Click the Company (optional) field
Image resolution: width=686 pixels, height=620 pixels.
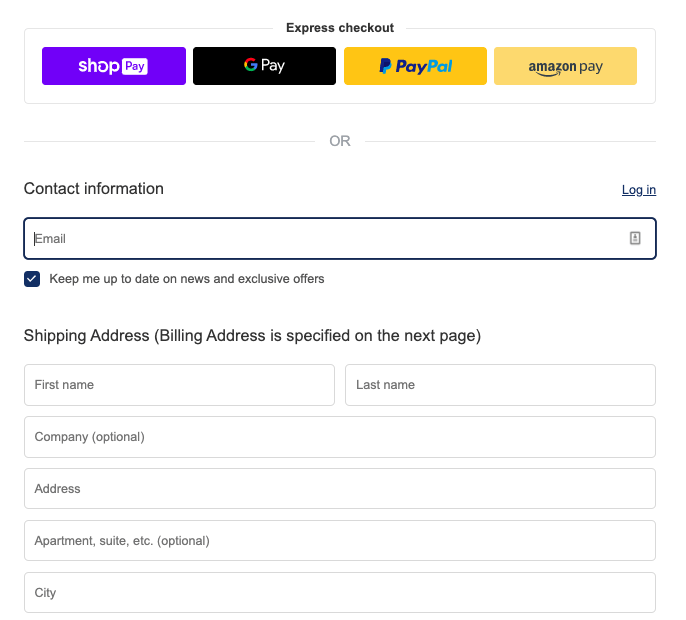[340, 437]
